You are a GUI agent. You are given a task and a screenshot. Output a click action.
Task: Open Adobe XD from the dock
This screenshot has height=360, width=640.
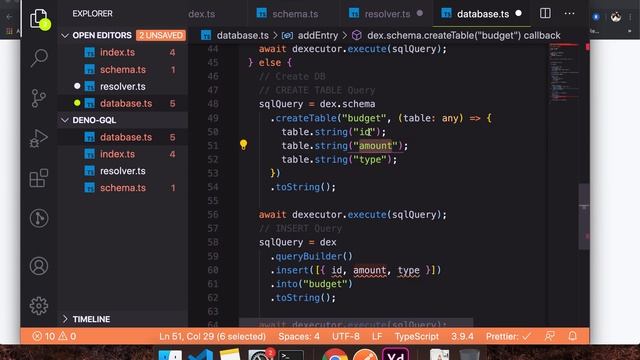pos(395,354)
